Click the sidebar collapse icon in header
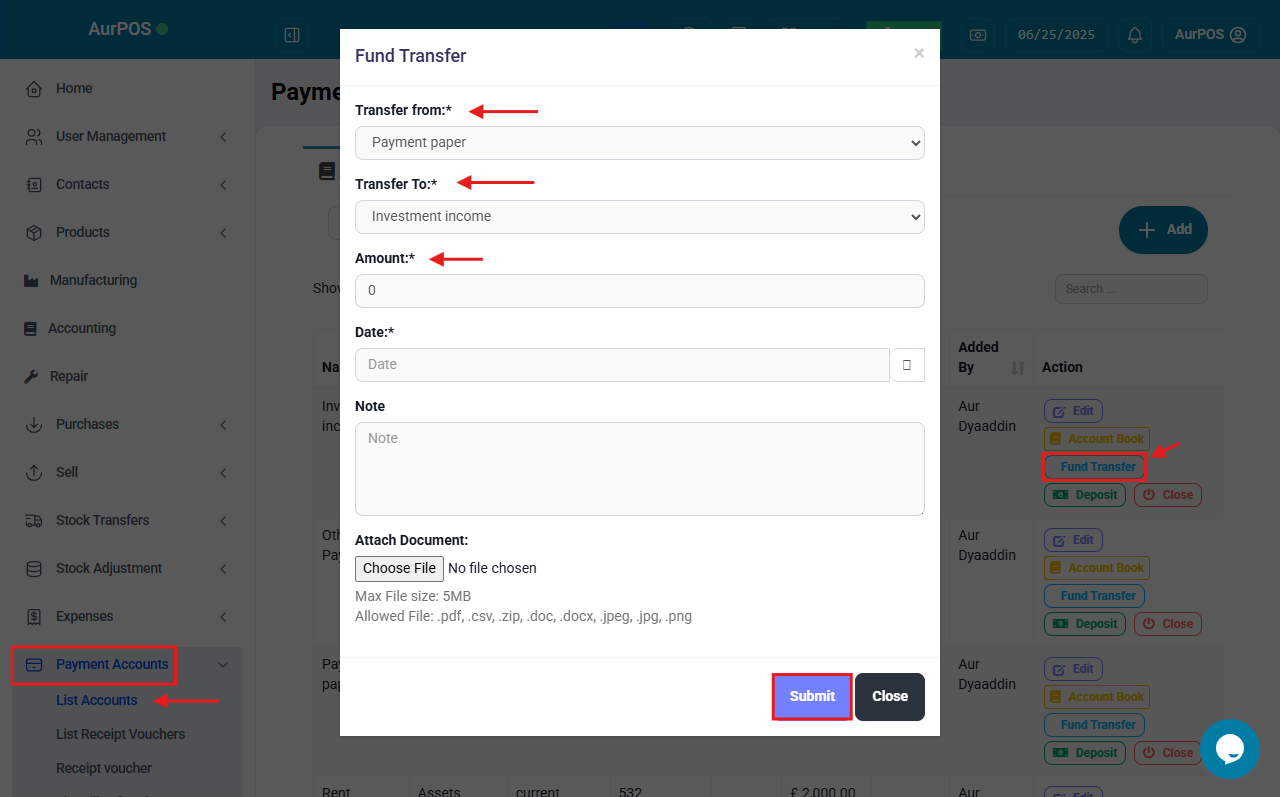This screenshot has width=1280, height=797. point(292,35)
